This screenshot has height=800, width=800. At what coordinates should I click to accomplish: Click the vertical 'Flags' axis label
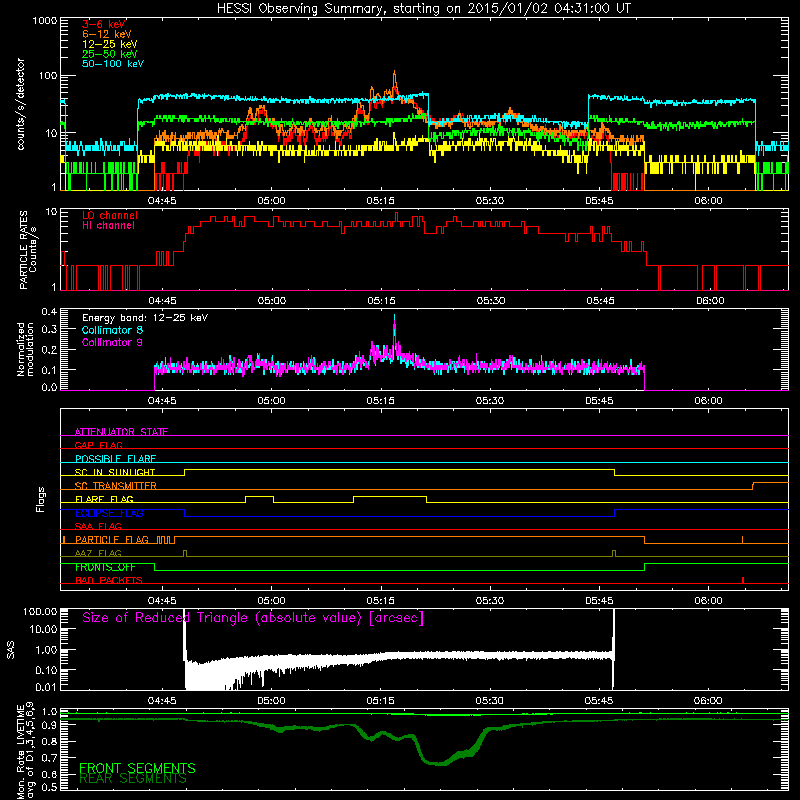coord(40,499)
